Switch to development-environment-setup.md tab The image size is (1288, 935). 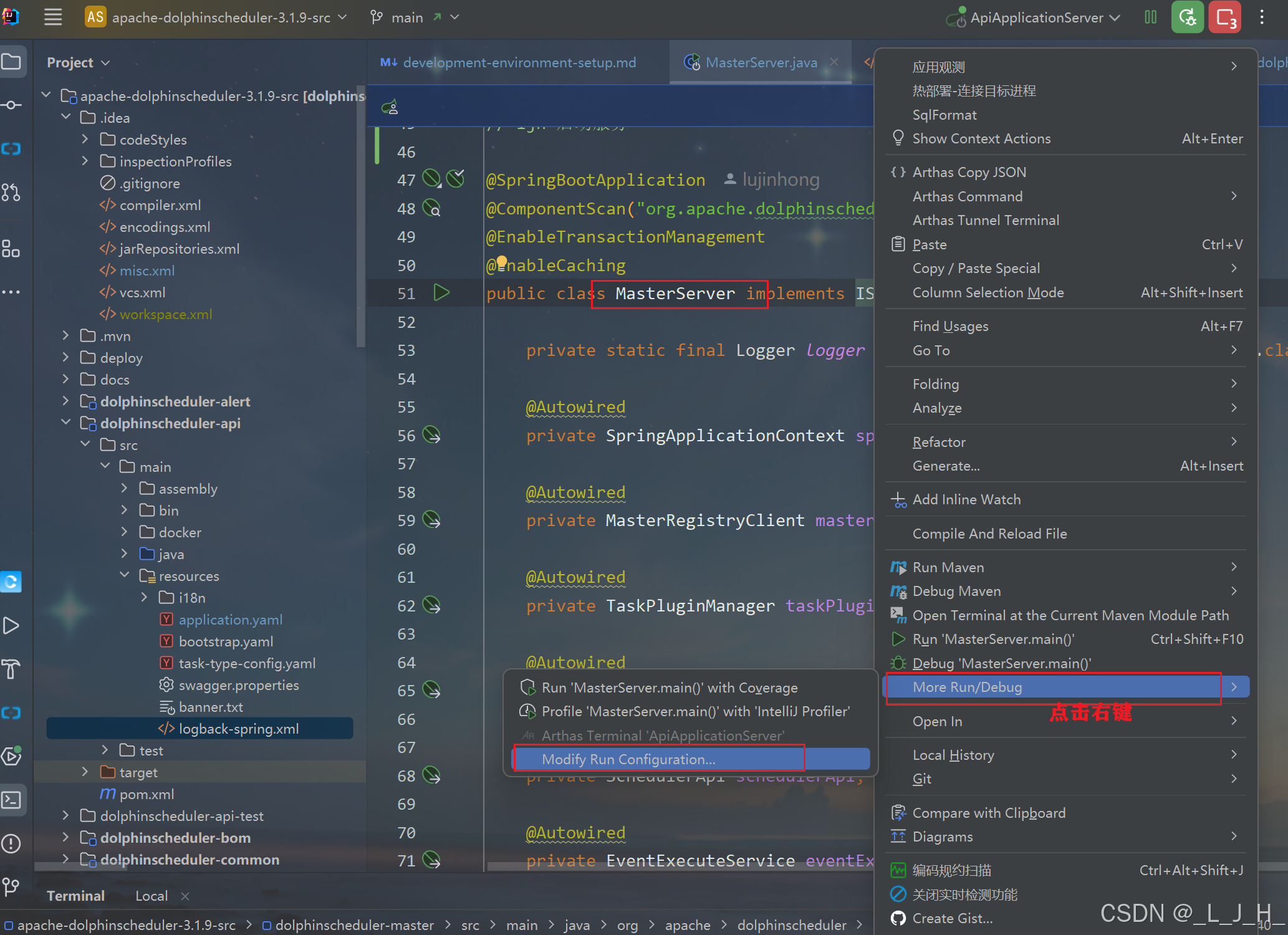click(x=519, y=62)
